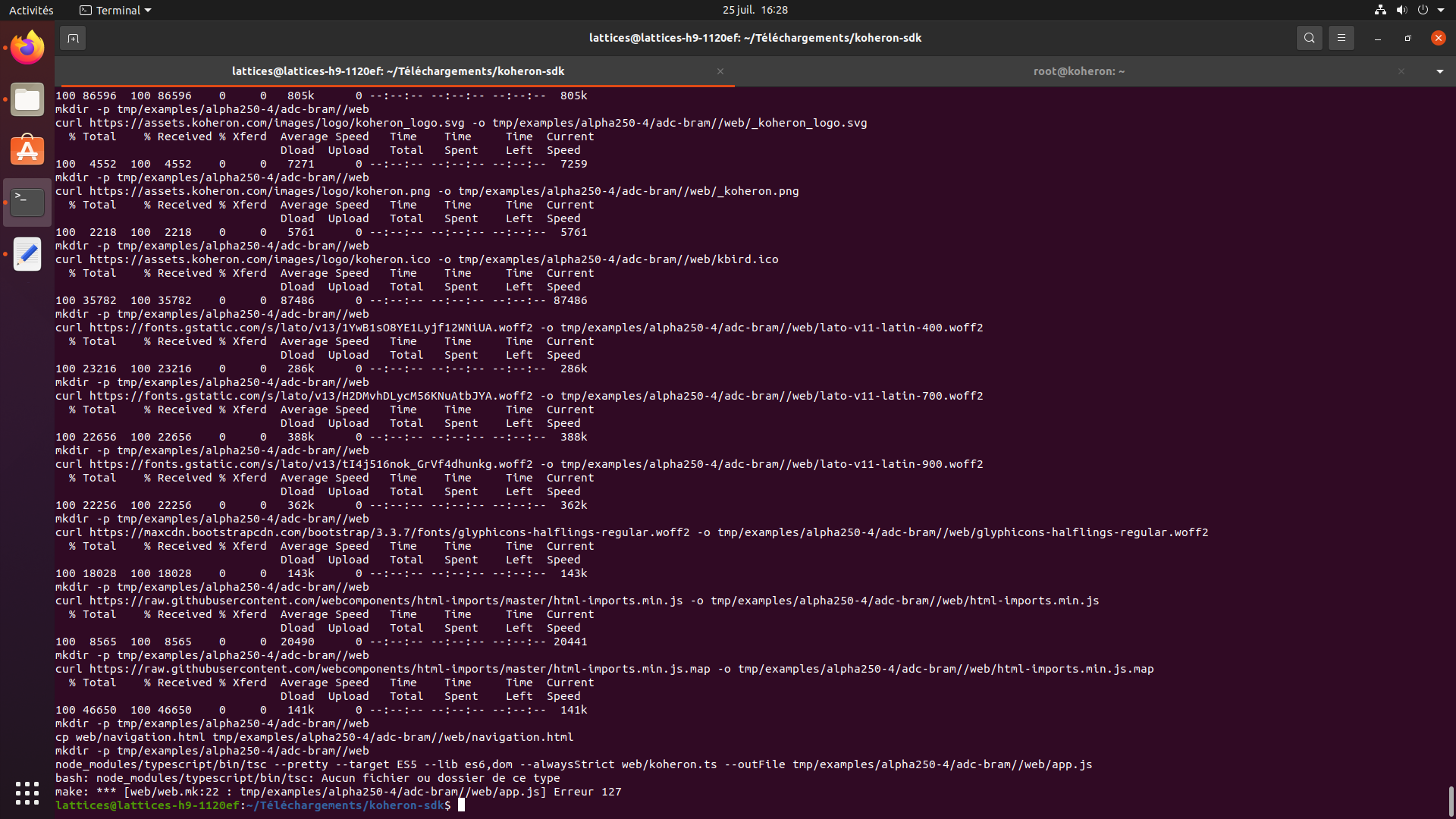Open the Terminal application menu
Screen dimensions: 1456x819
115,10
